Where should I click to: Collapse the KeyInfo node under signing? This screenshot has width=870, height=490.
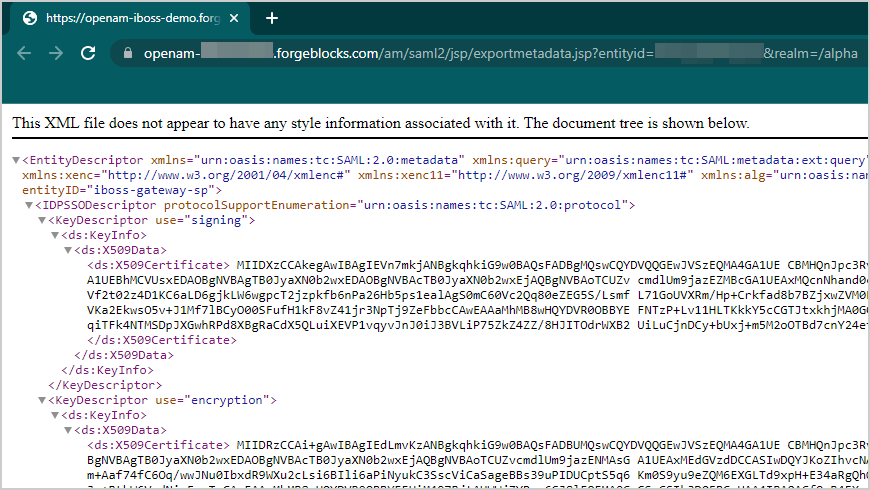[55, 235]
